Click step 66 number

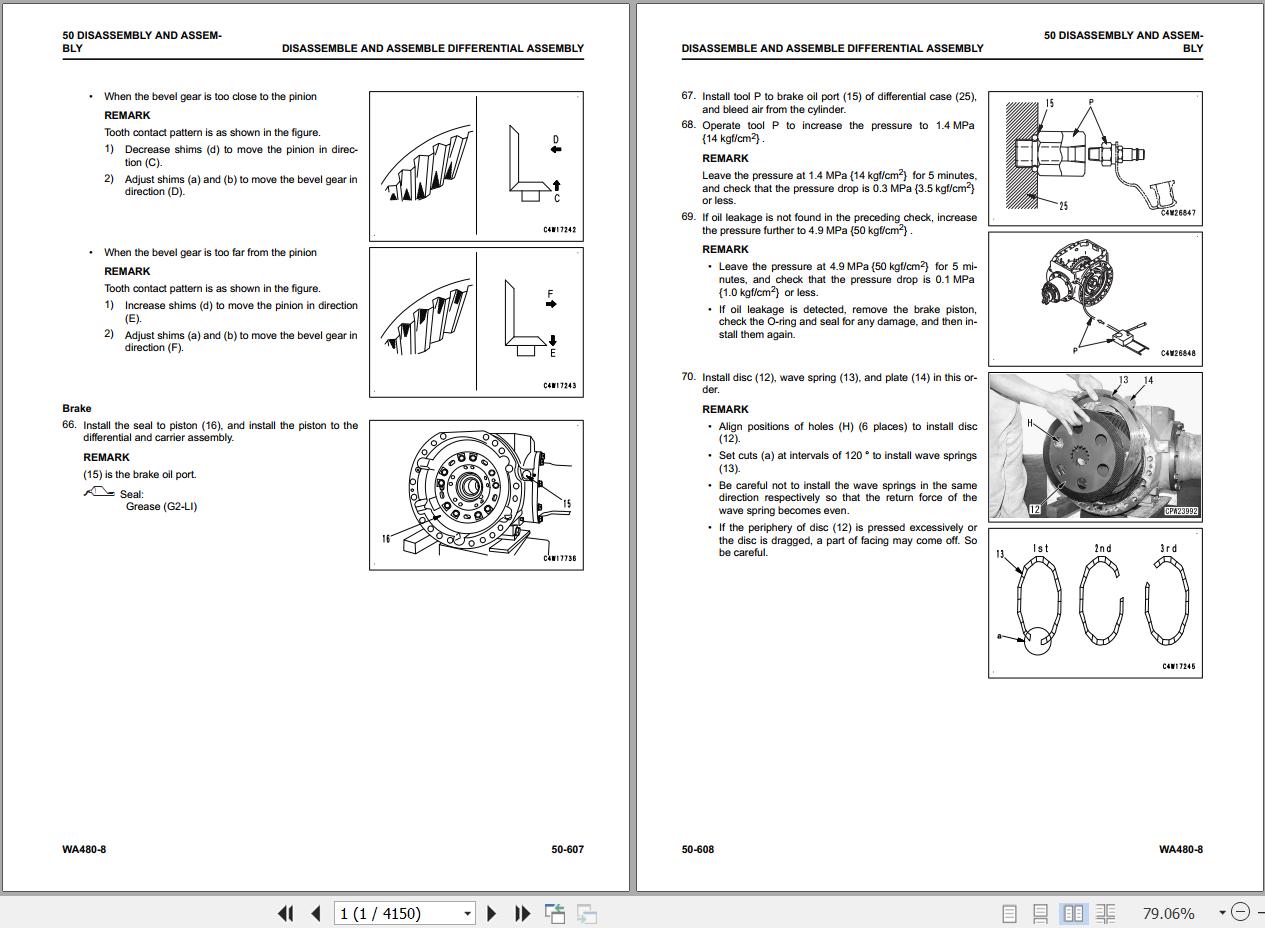[69, 425]
